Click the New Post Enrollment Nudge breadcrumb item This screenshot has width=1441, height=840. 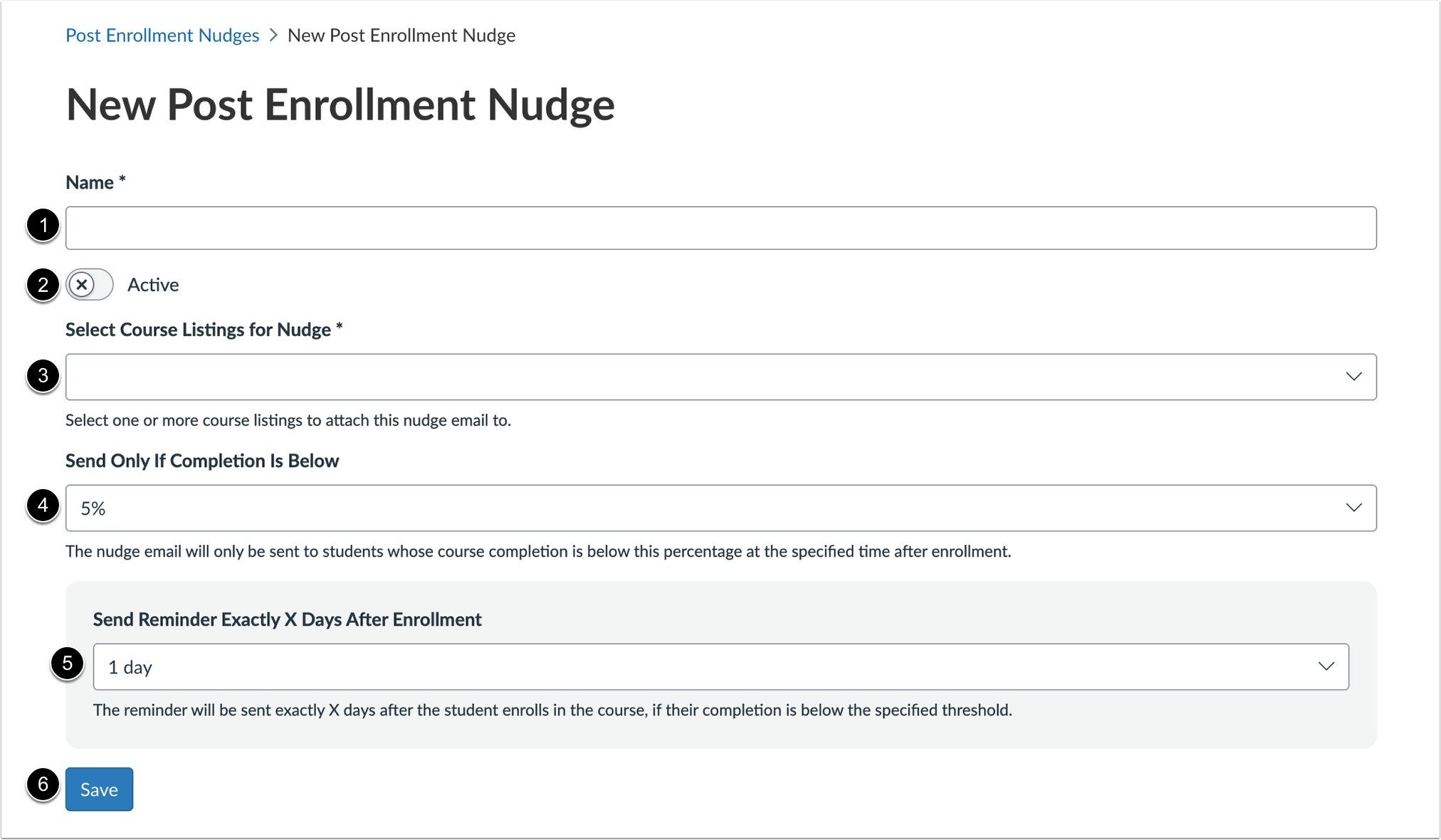[x=402, y=35]
